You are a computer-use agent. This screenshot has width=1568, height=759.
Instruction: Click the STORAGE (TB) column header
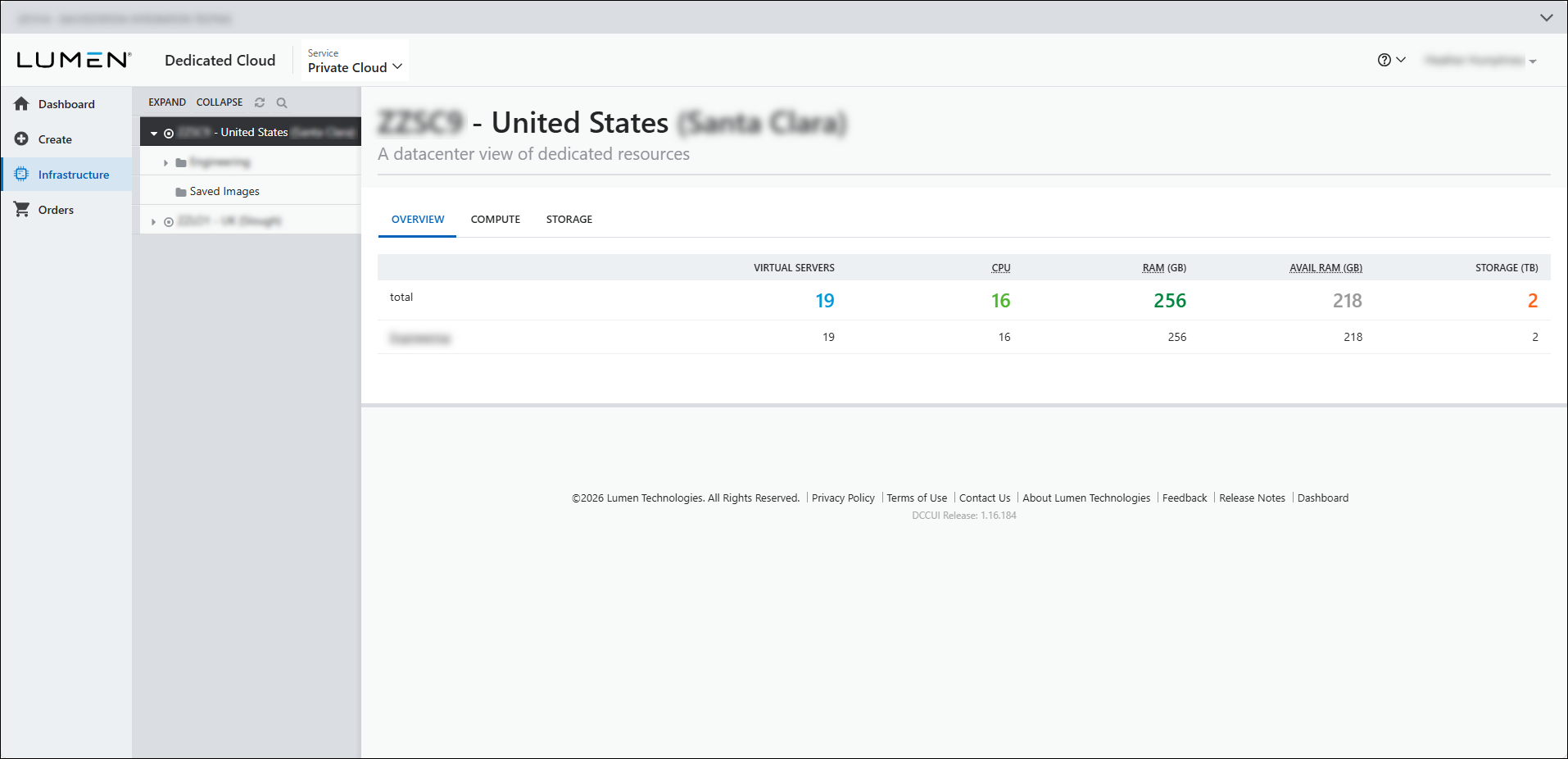pos(1507,268)
